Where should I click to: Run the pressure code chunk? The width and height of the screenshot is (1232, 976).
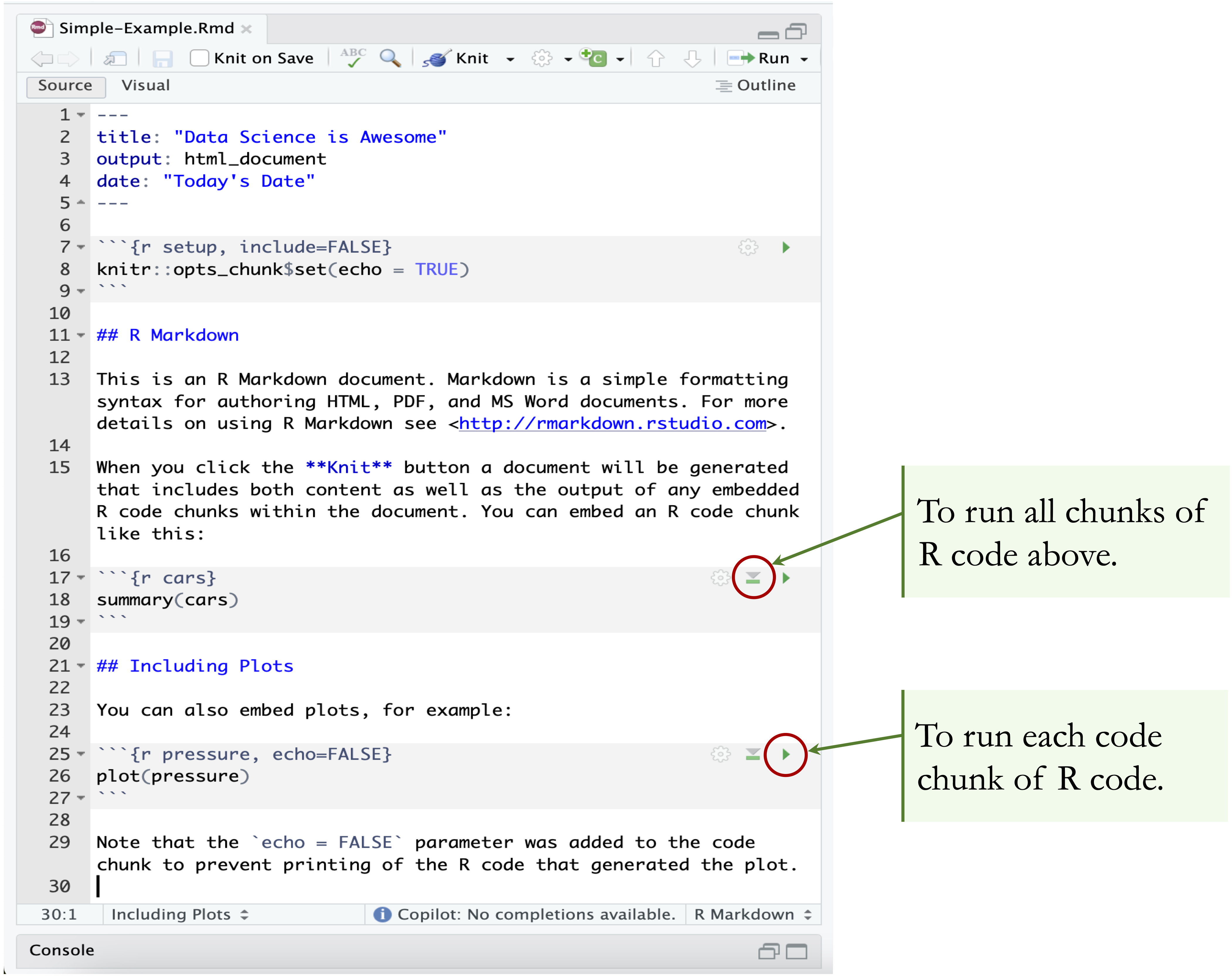[x=786, y=754]
